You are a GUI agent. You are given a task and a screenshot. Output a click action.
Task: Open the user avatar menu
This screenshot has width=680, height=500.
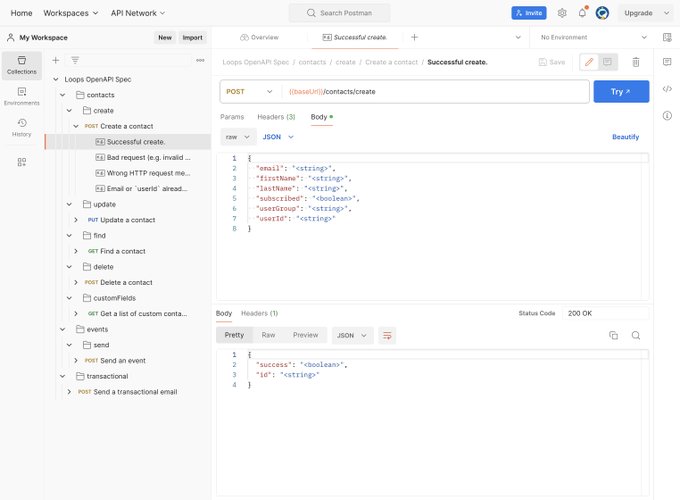602,13
